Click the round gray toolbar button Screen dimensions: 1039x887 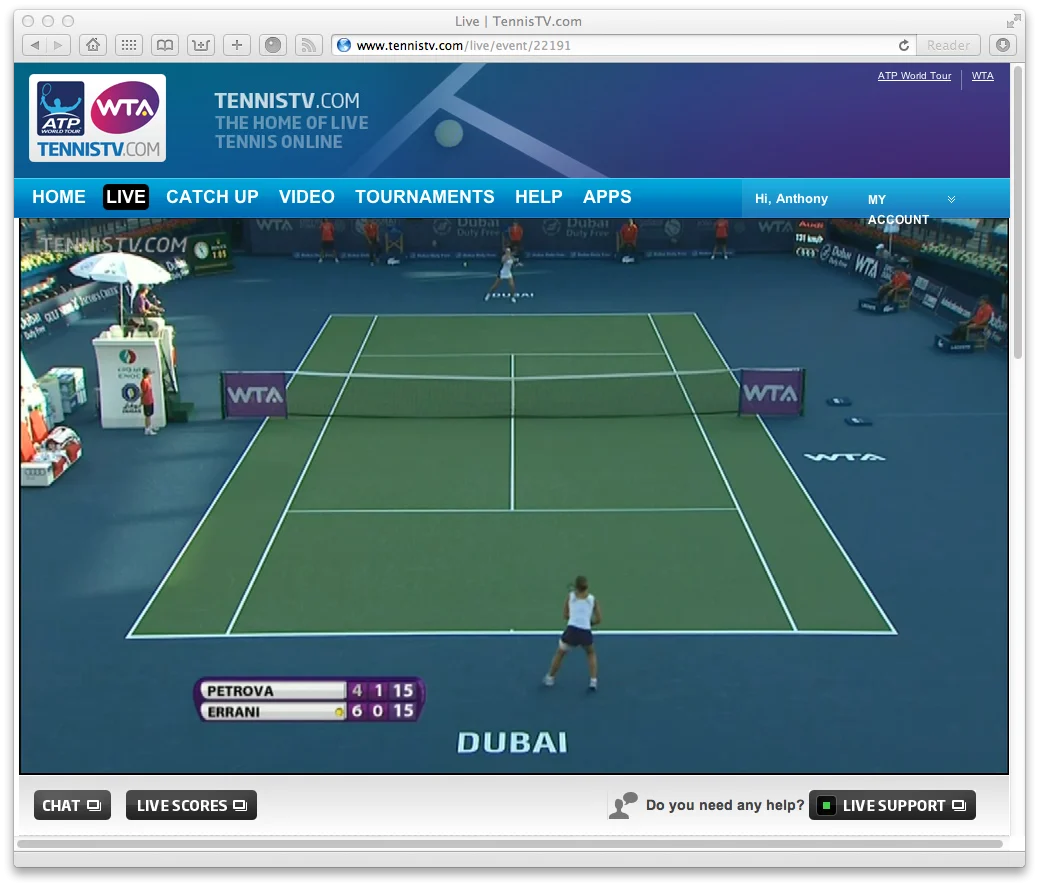pos(272,45)
